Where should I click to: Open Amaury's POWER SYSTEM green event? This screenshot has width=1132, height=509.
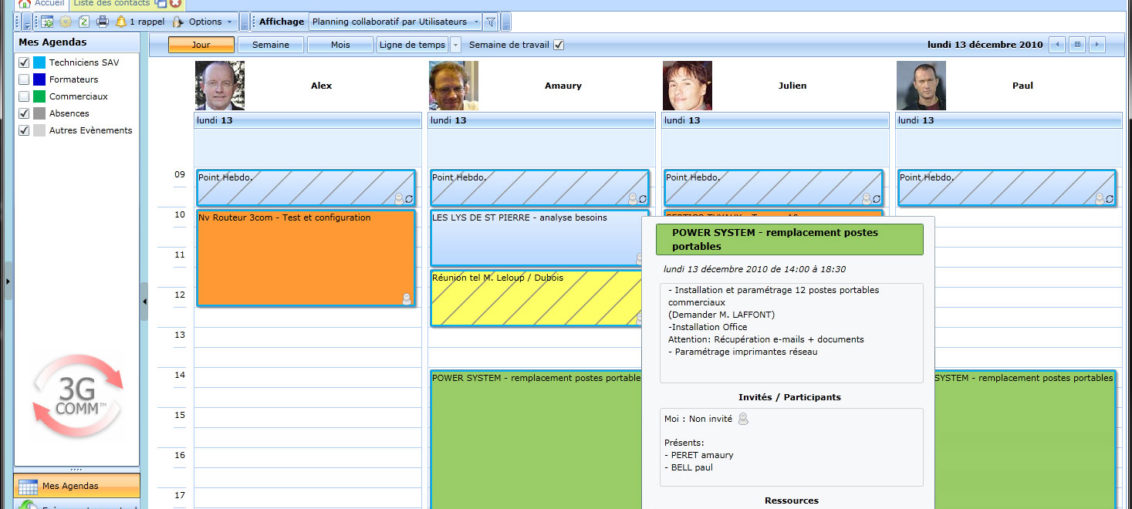(x=536, y=439)
